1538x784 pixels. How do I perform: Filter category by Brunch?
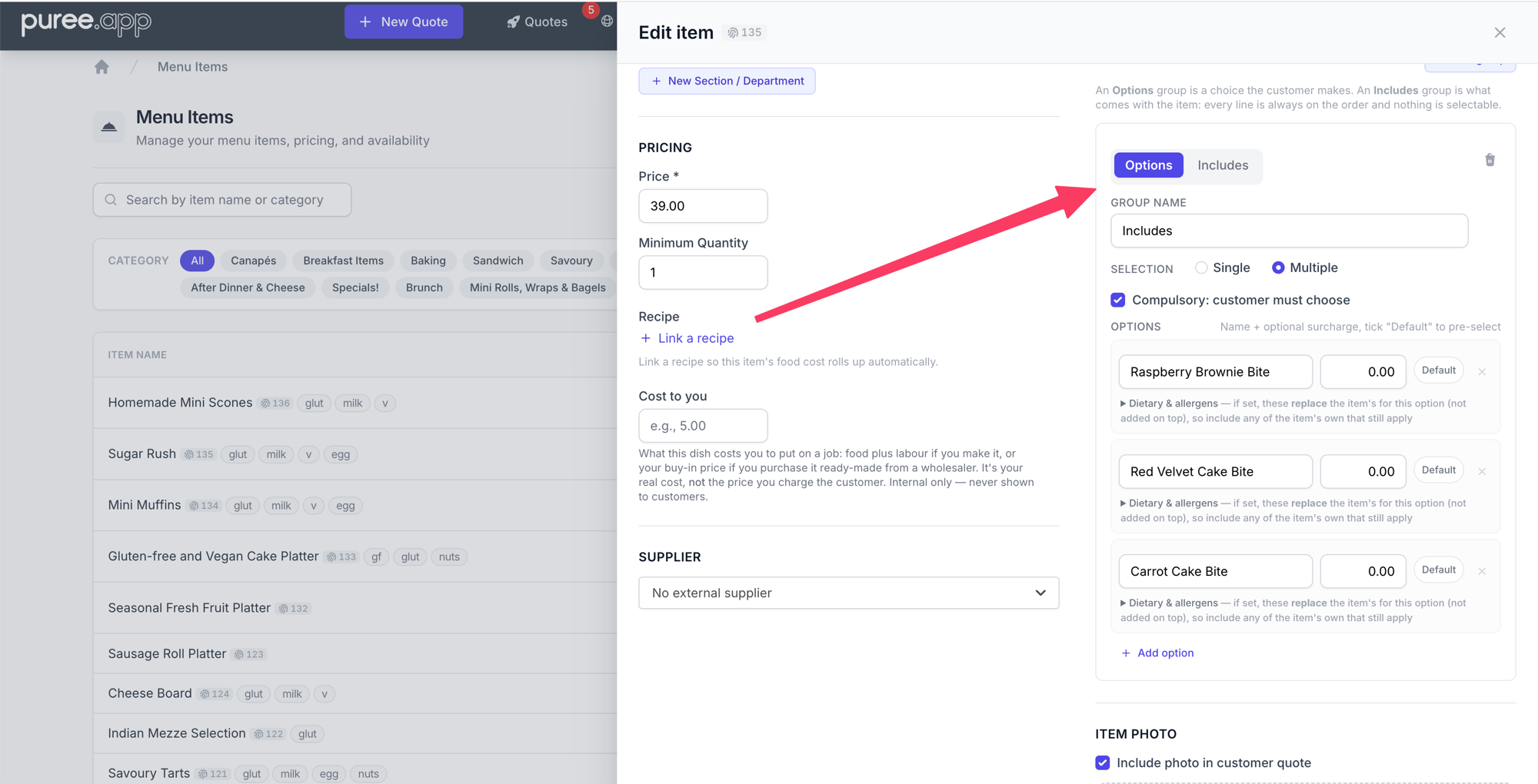[424, 287]
